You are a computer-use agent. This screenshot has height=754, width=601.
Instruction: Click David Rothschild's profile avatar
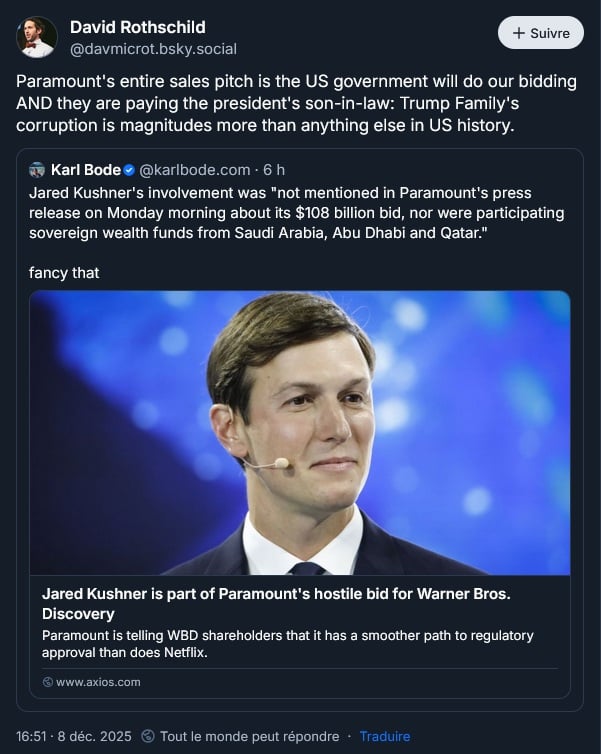tap(37, 37)
